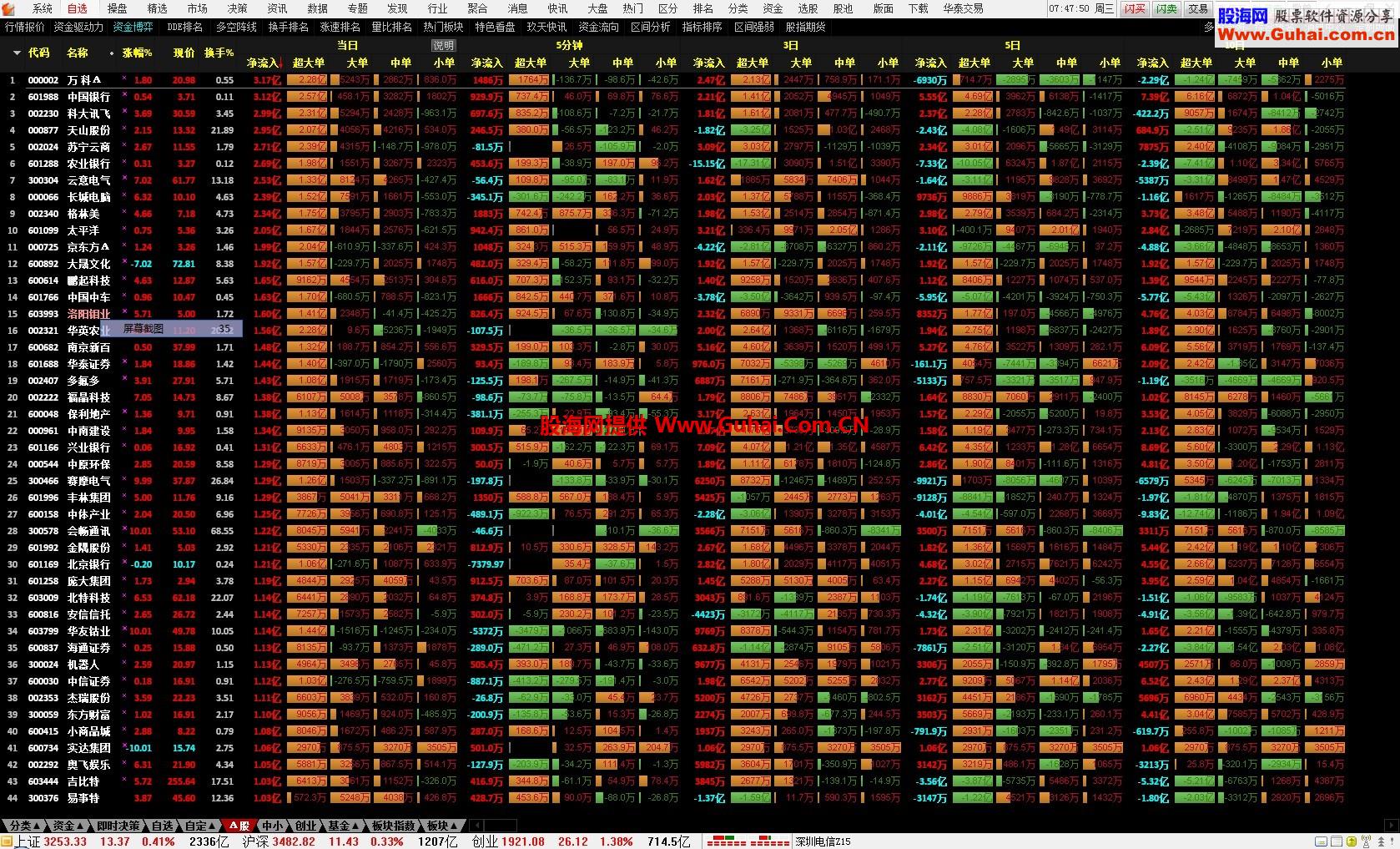Screen dimensions: 1400x849
Task: Switch to the 资金流向 tab
Action: tap(599, 27)
